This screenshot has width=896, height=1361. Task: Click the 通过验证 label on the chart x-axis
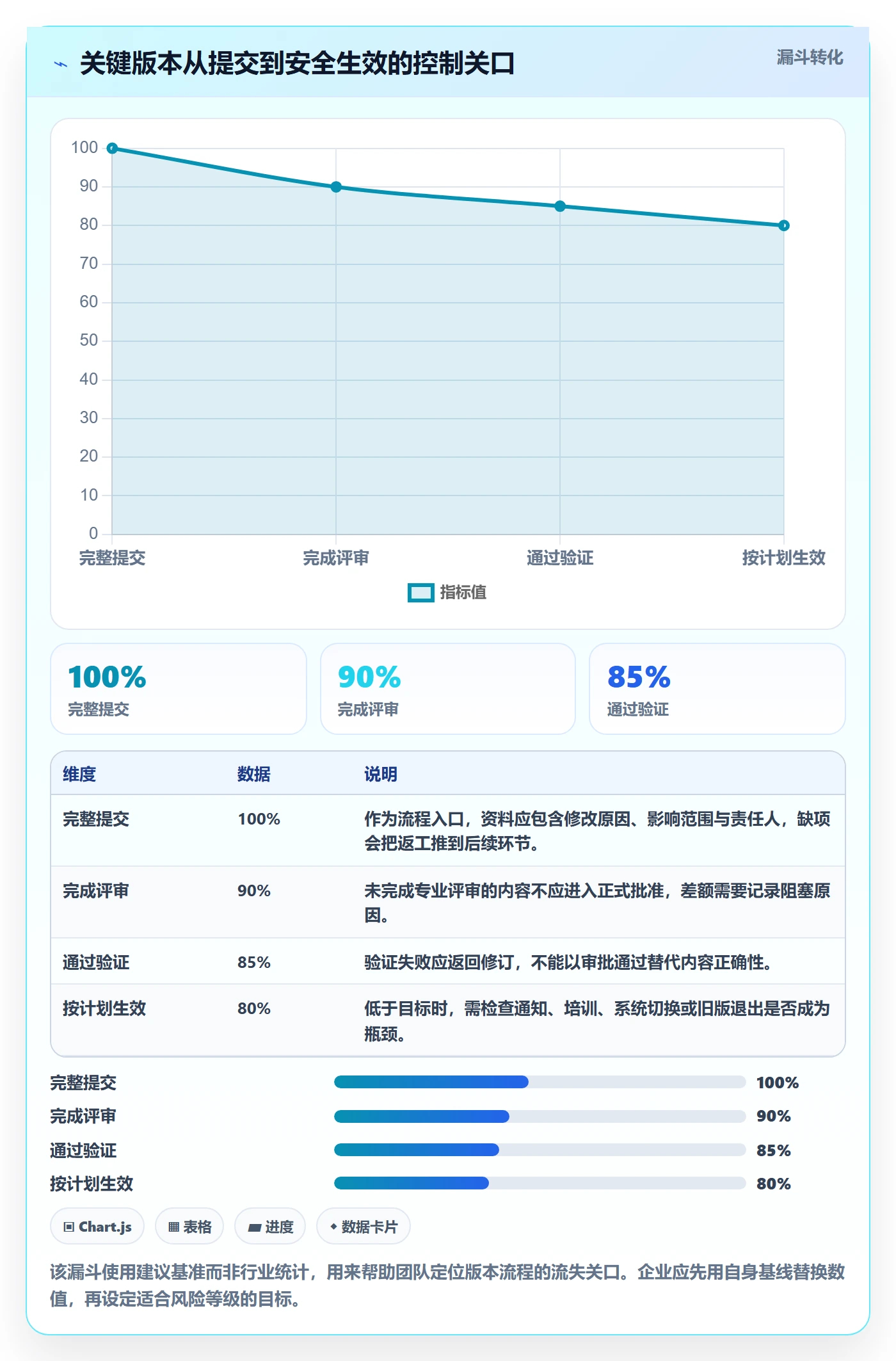[560, 558]
